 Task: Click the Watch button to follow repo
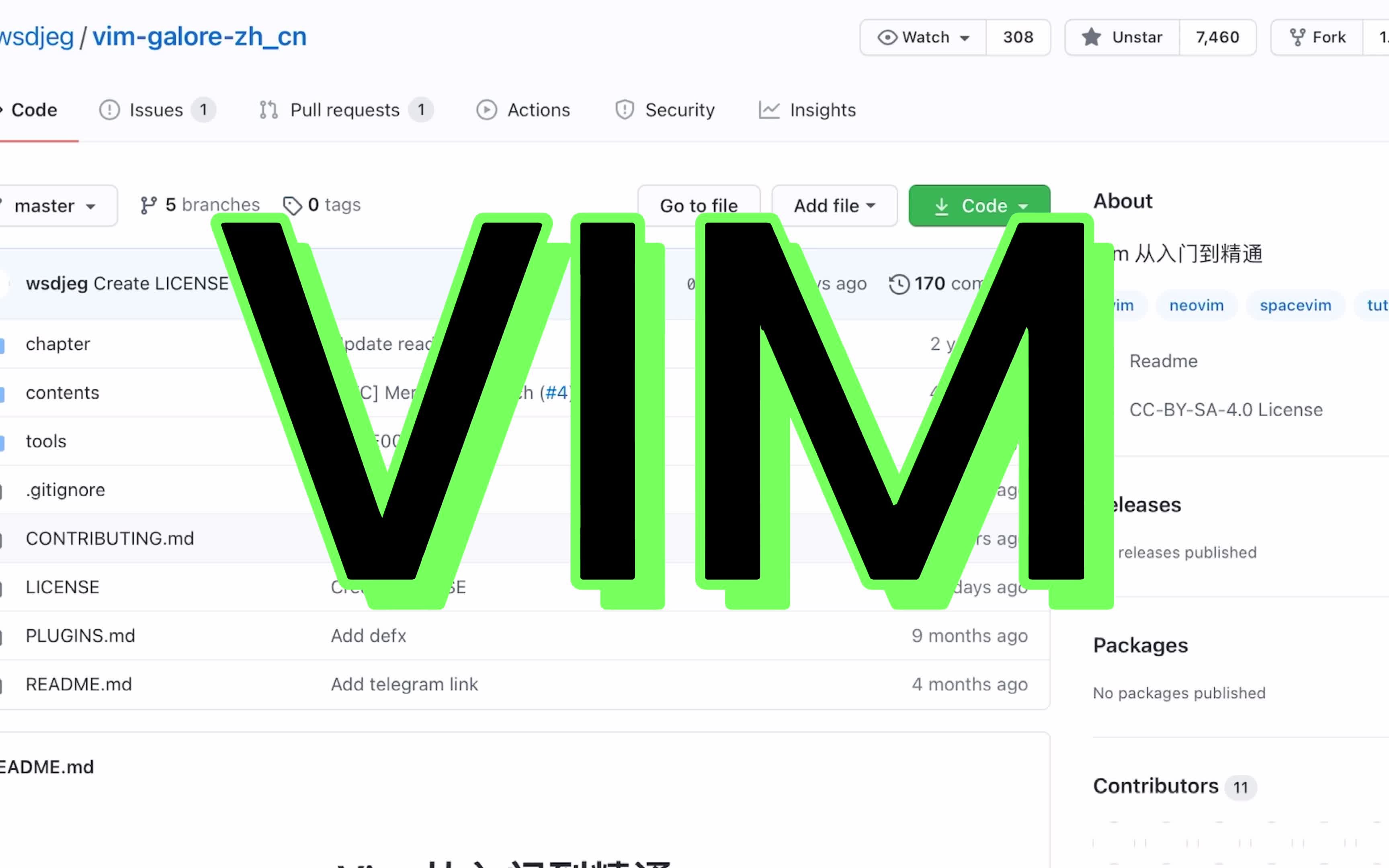click(920, 37)
